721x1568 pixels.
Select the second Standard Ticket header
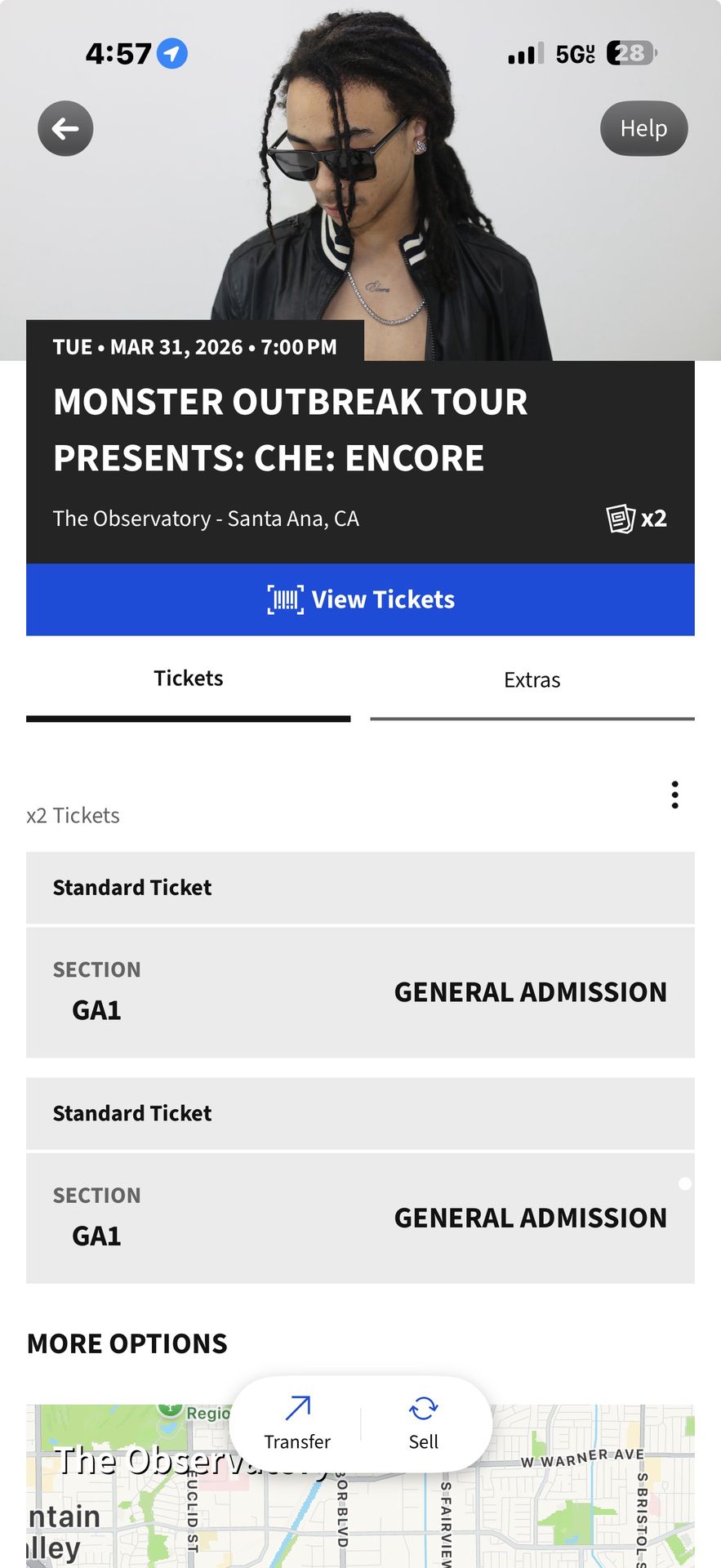click(x=360, y=1113)
